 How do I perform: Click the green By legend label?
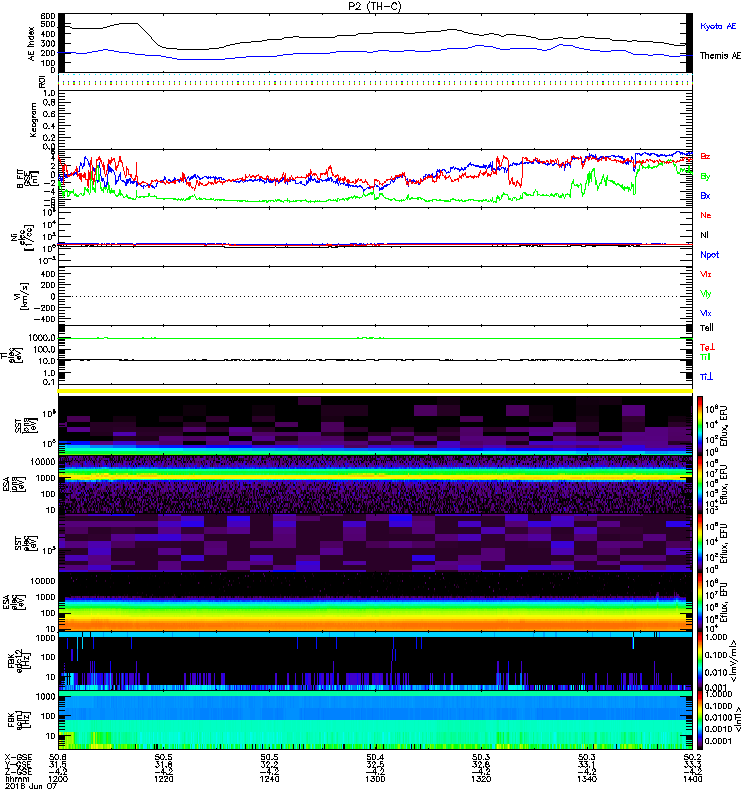[705, 176]
